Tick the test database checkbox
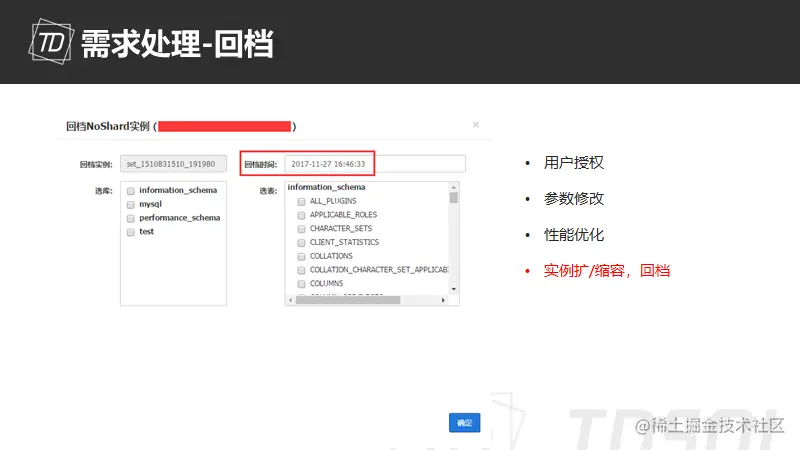Screen dimensions: 800x450 point(131,232)
